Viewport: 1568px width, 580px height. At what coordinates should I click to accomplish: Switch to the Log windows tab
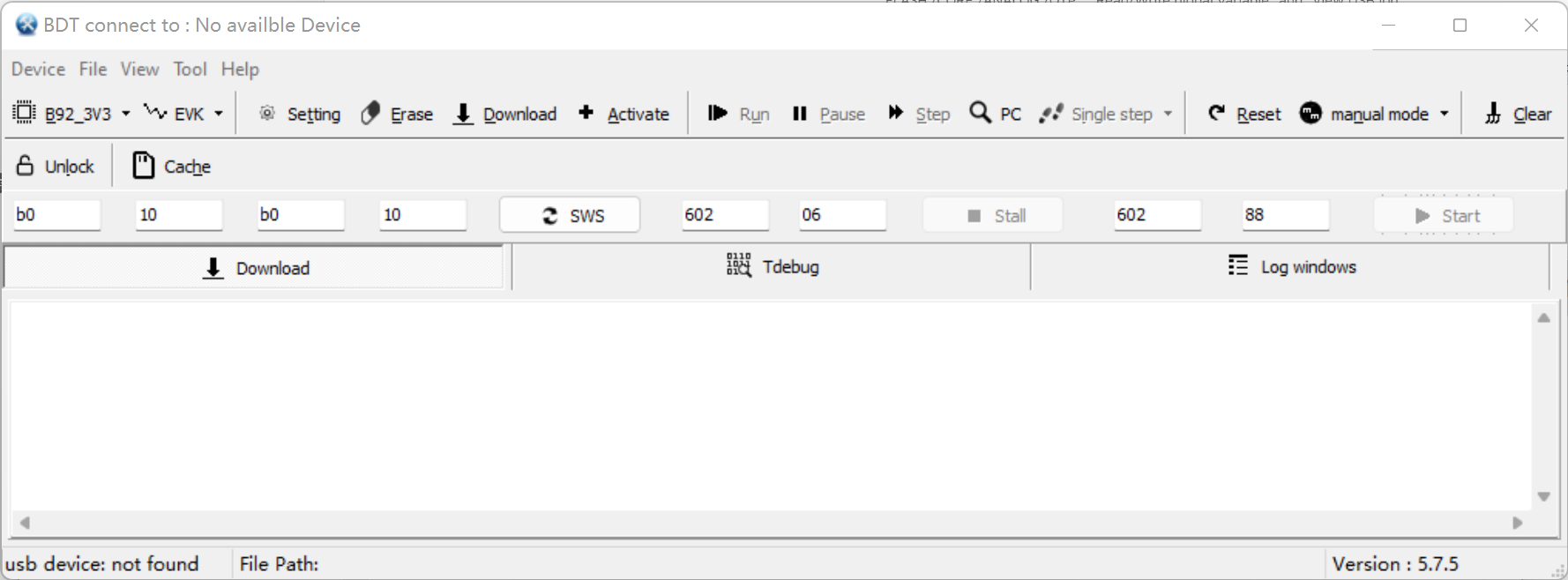click(x=1291, y=267)
